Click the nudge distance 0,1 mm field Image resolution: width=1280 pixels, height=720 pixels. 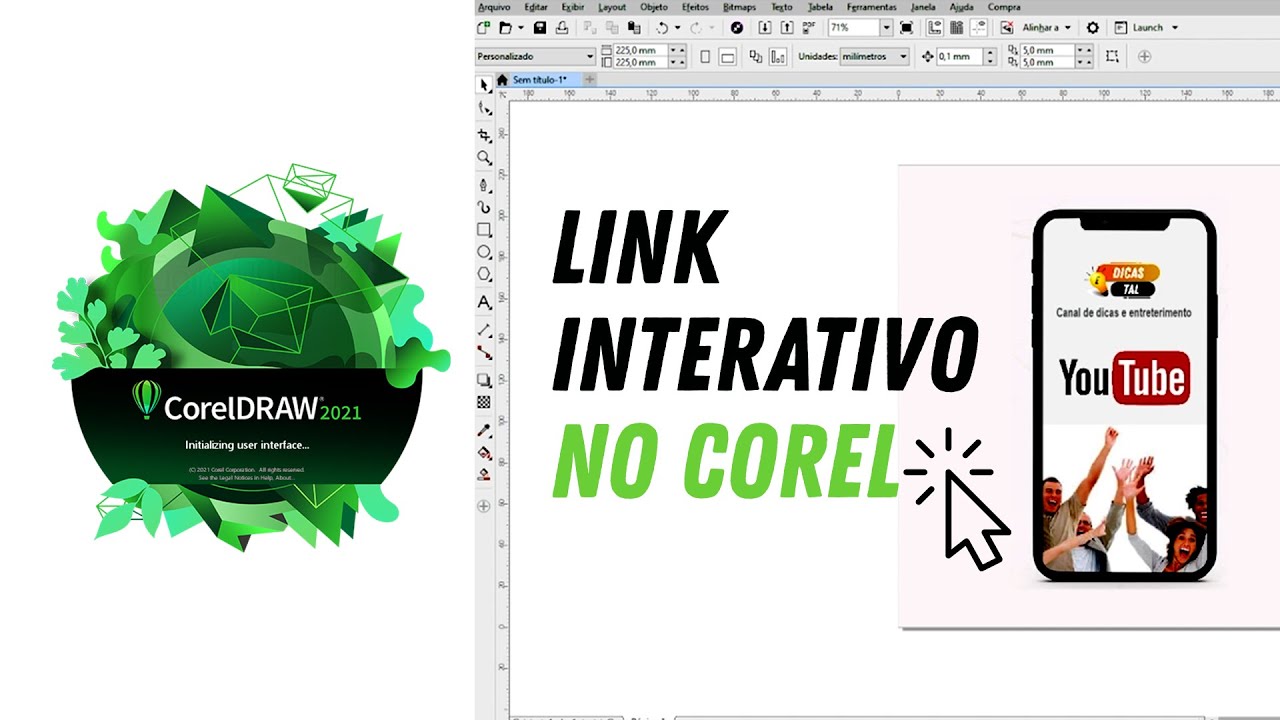point(959,57)
